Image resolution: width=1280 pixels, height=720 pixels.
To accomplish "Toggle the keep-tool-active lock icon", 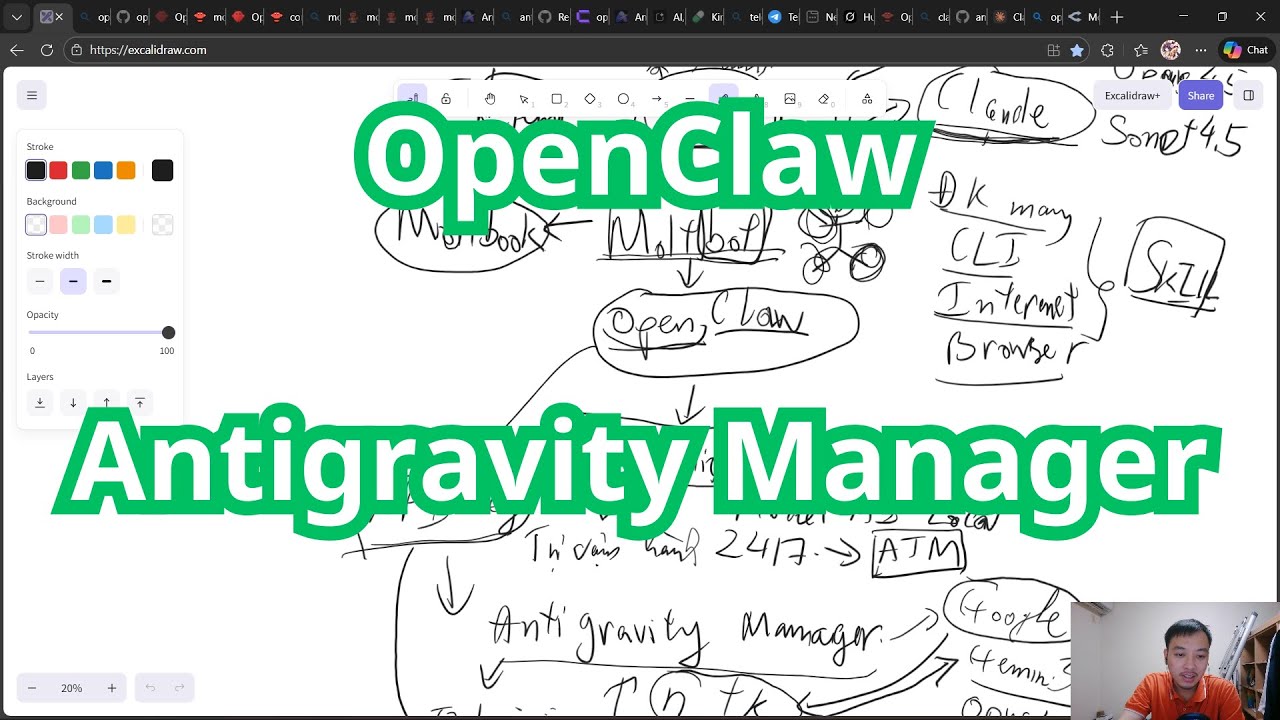I will [x=446, y=99].
